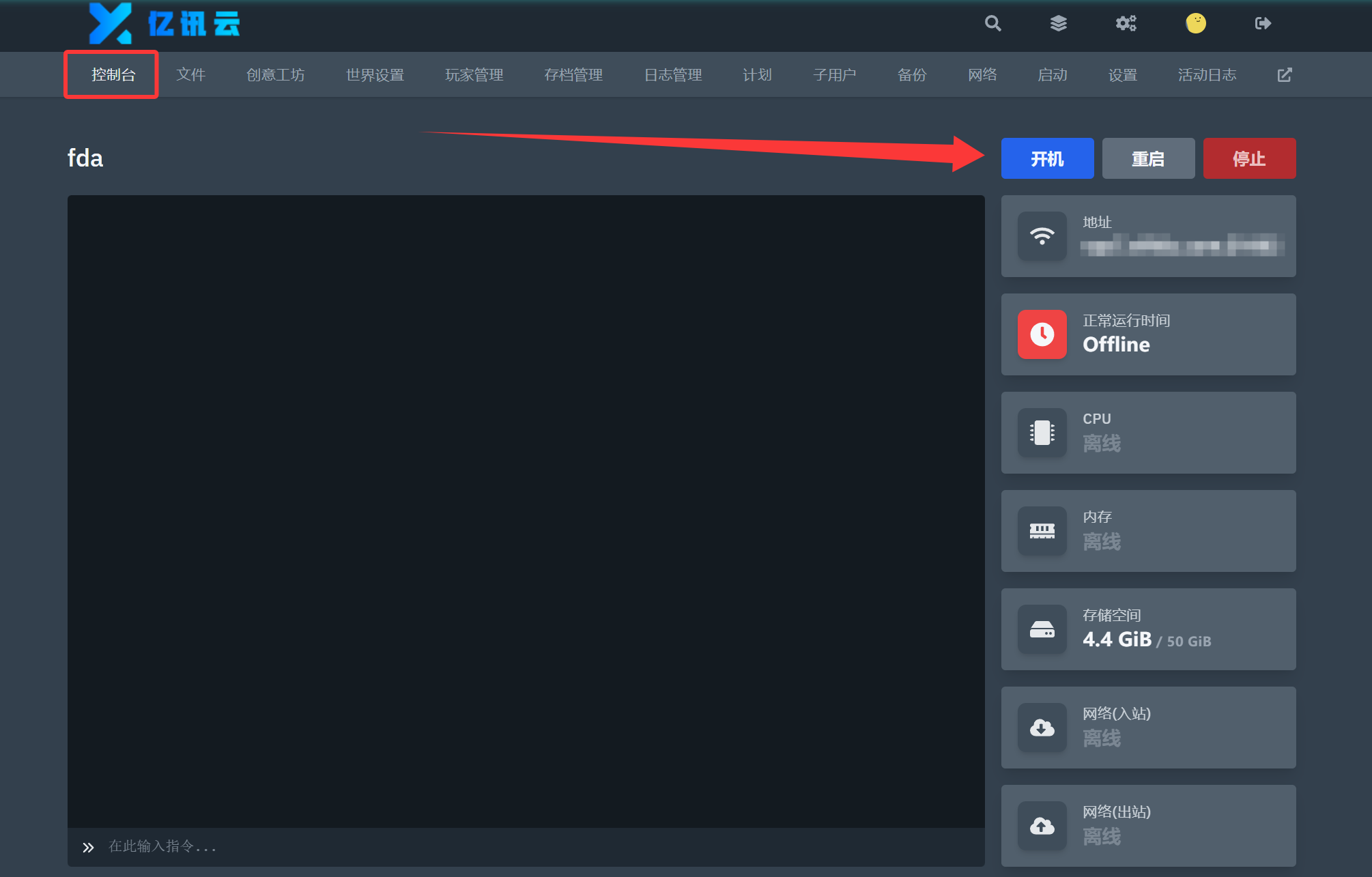
Task: Click the stacked layers server icon
Action: (x=1058, y=24)
